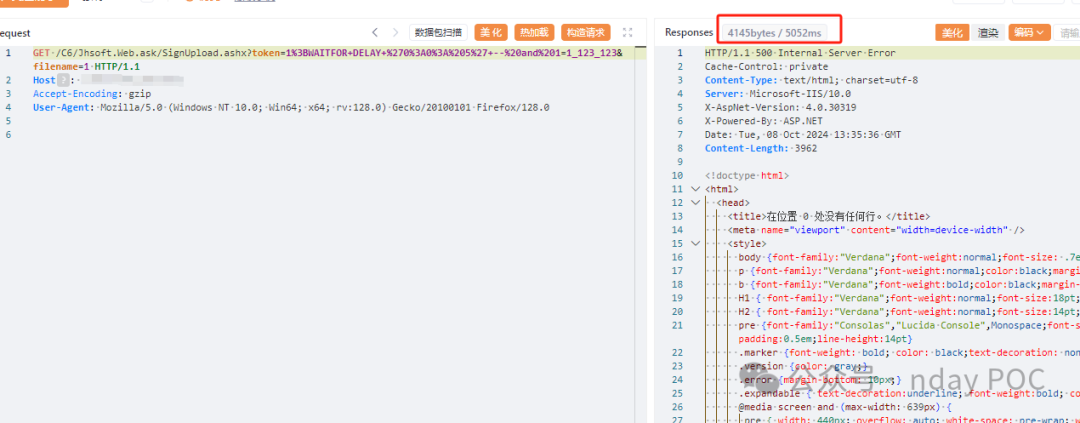Click the User-Agent header line
1080x423 pixels.
coord(291,107)
